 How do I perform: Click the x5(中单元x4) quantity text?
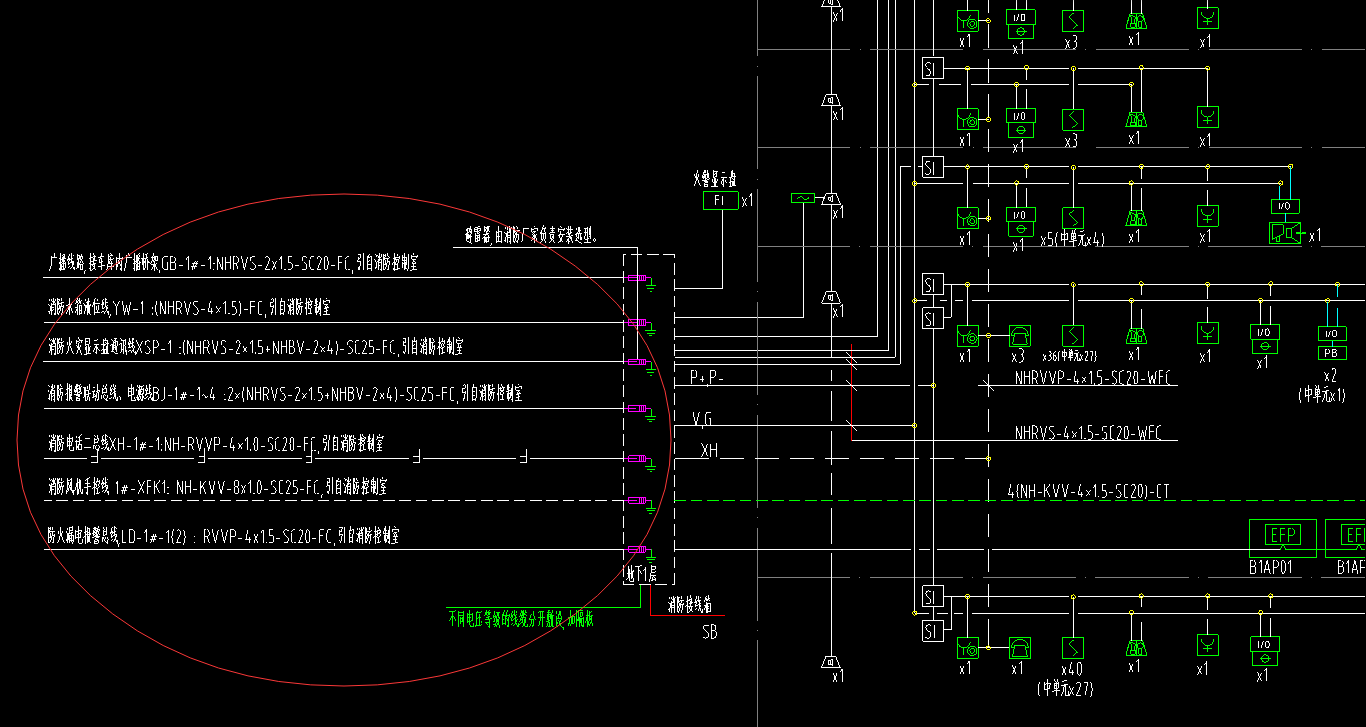[x=1072, y=240]
